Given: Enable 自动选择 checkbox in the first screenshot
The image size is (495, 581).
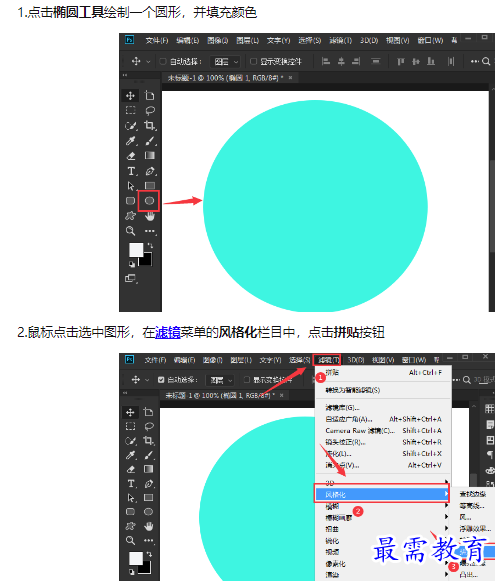Looking at the screenshot, I should tap(163, 62).
